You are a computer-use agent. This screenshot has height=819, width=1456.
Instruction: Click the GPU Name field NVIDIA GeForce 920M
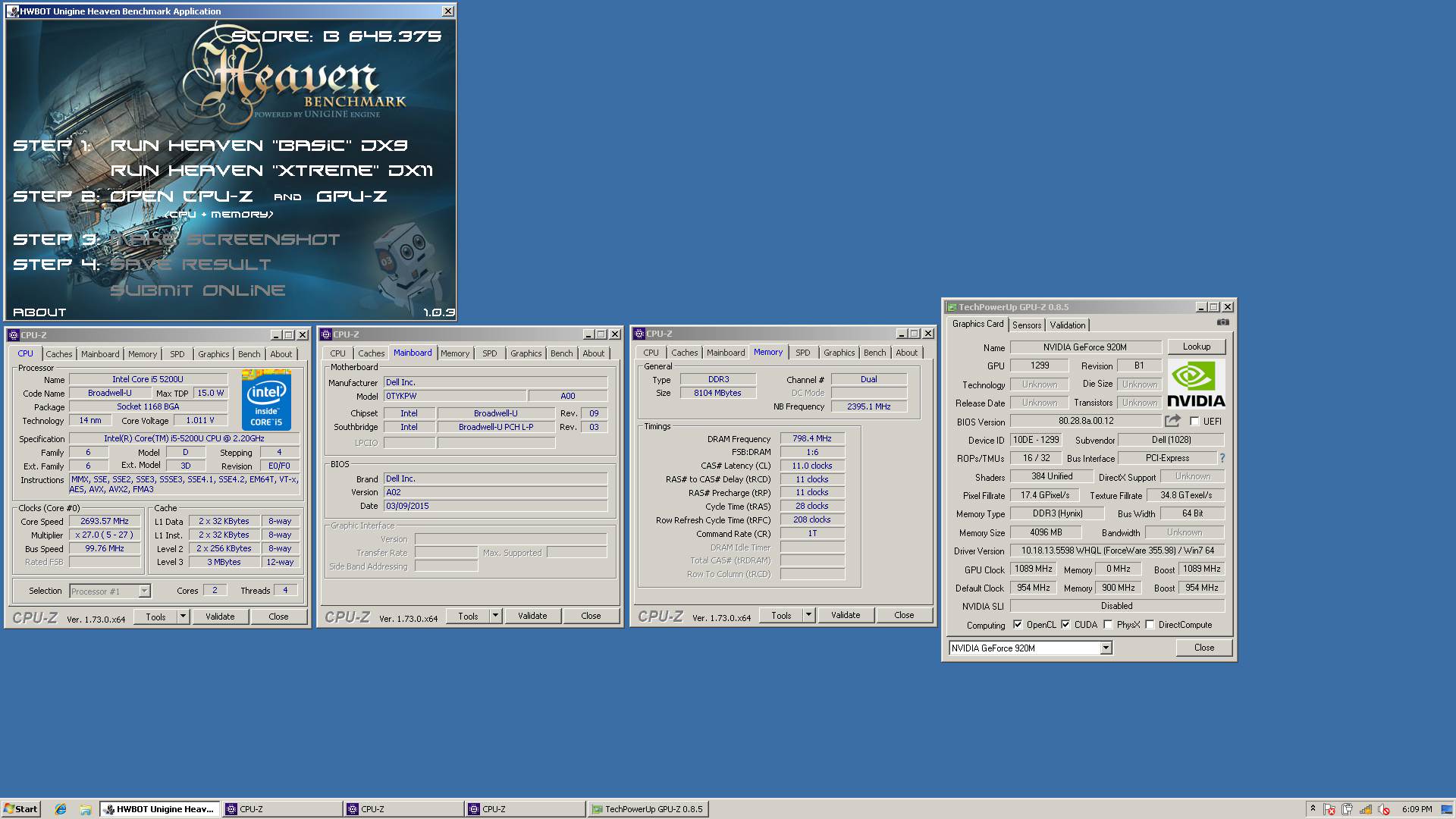[x=1085, y=347]
